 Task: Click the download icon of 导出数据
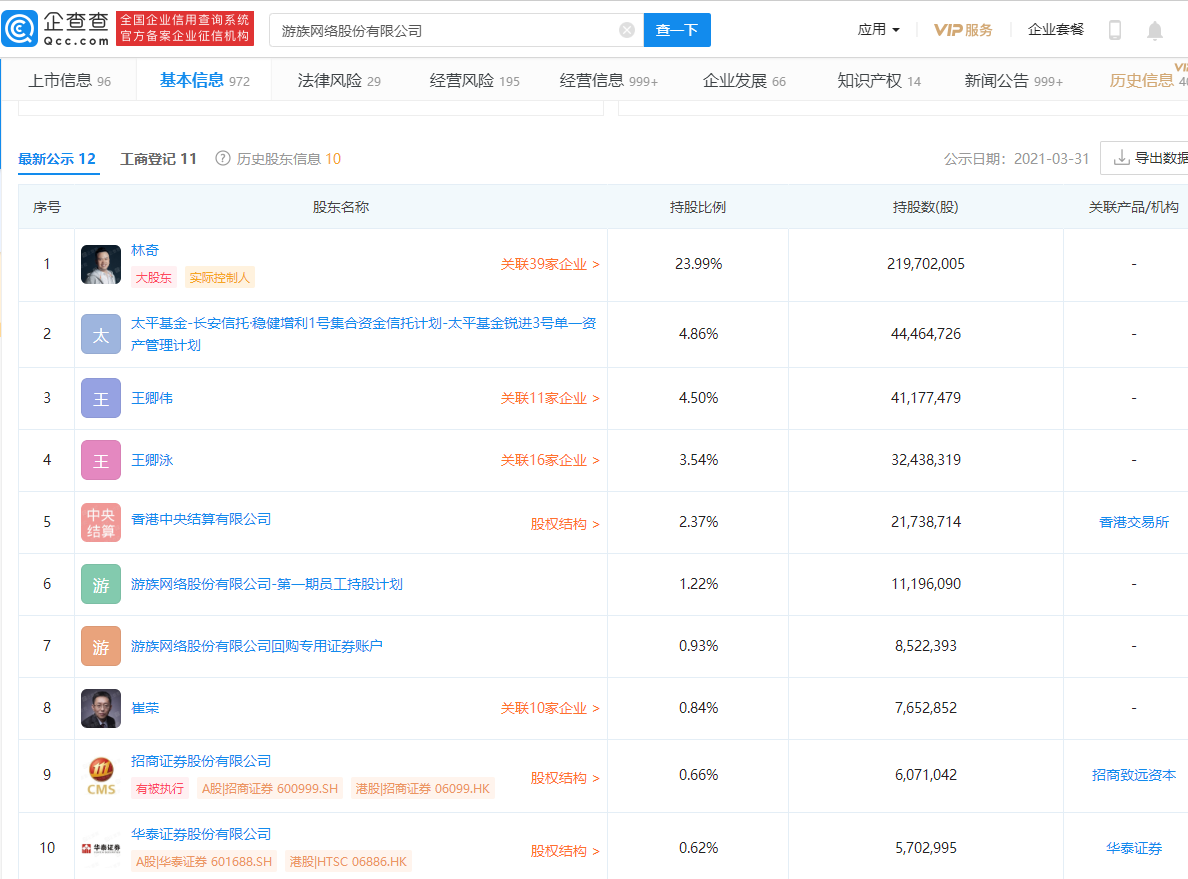pos(1121,158)
